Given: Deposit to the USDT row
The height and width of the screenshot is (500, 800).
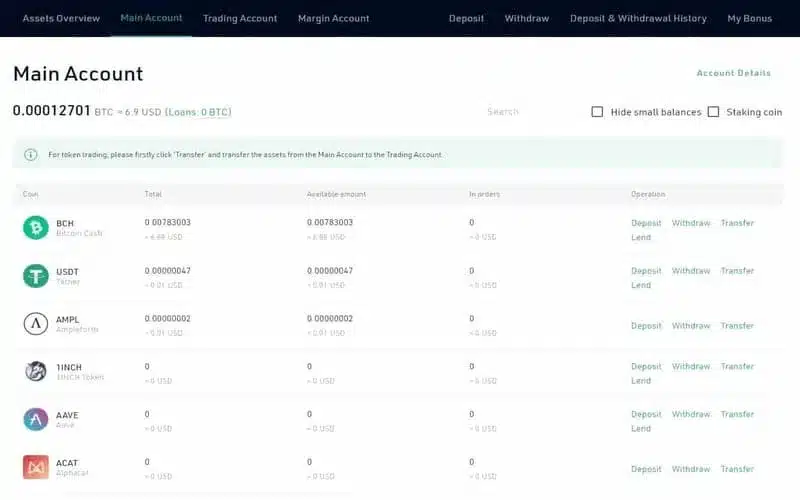Looking at the screenshot, I should click(646, 271).
